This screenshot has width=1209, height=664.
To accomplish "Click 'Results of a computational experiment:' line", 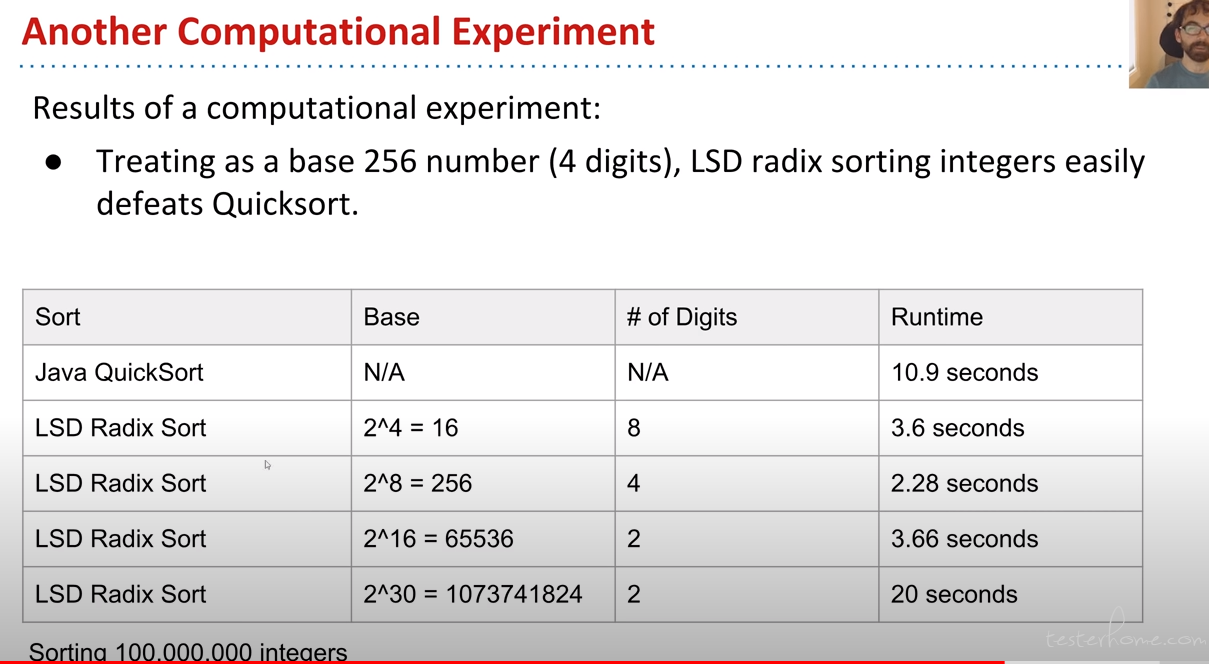I will [317, 107].
